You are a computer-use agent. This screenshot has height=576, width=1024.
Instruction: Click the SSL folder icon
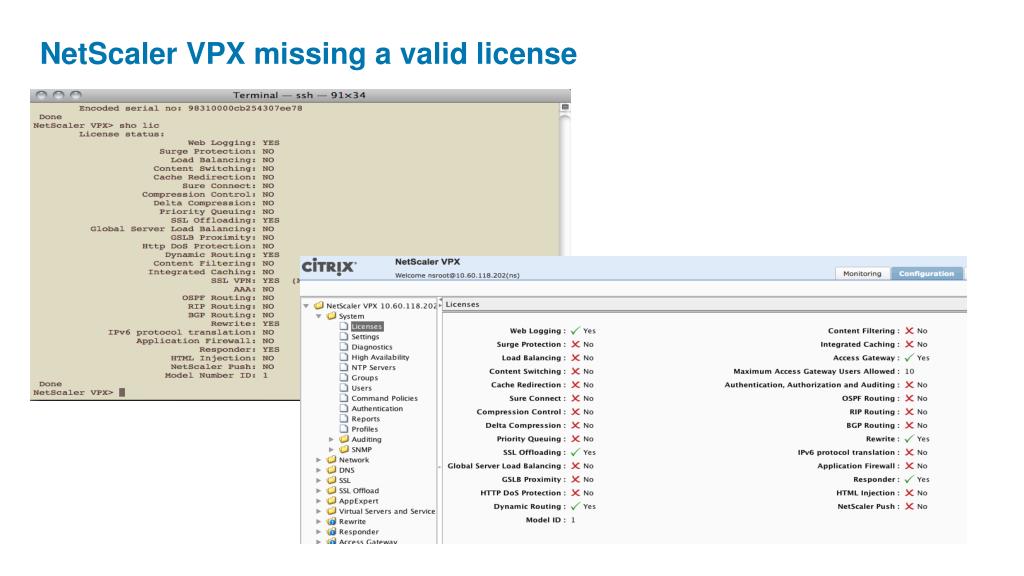[332, 480]
